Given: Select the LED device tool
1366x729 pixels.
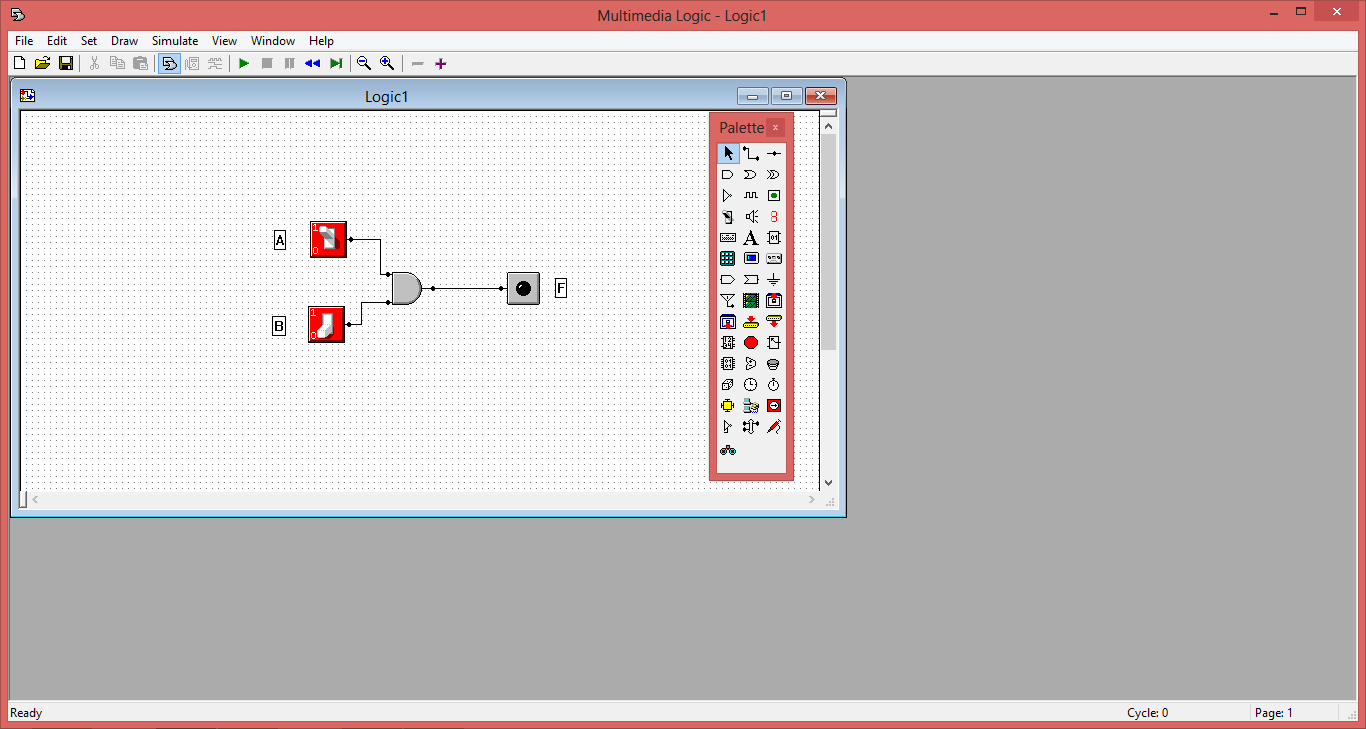Looking at the screenshot, I should 773,195.
